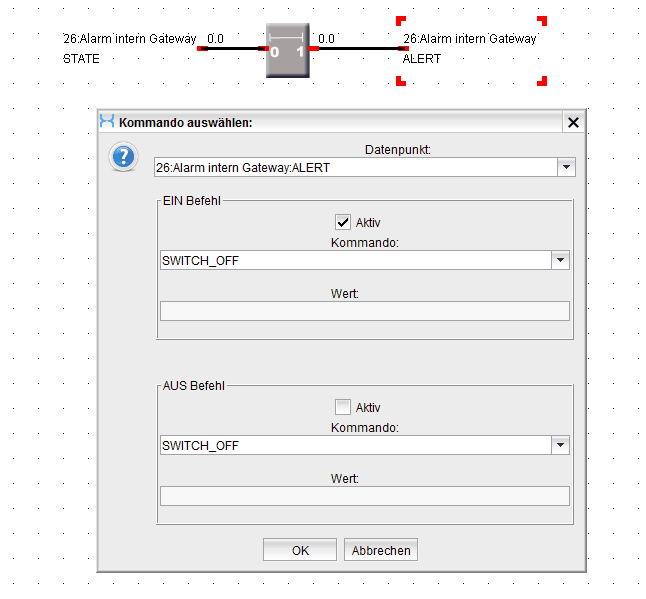Screen dimensions: 646x599
Task: Click the red output connector of the logic block
Action: 313,48
